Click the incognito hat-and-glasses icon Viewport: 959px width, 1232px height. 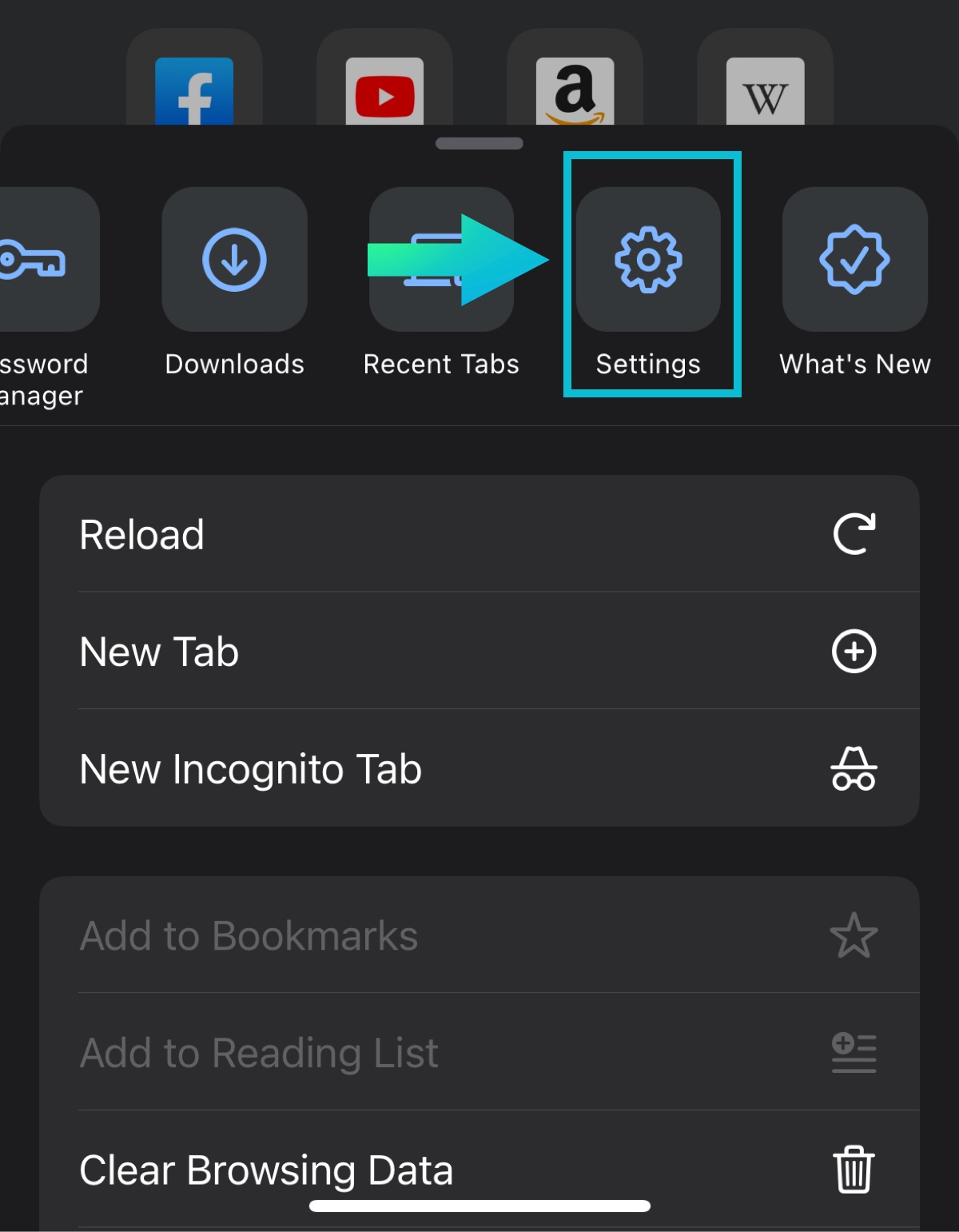(854, 769)
